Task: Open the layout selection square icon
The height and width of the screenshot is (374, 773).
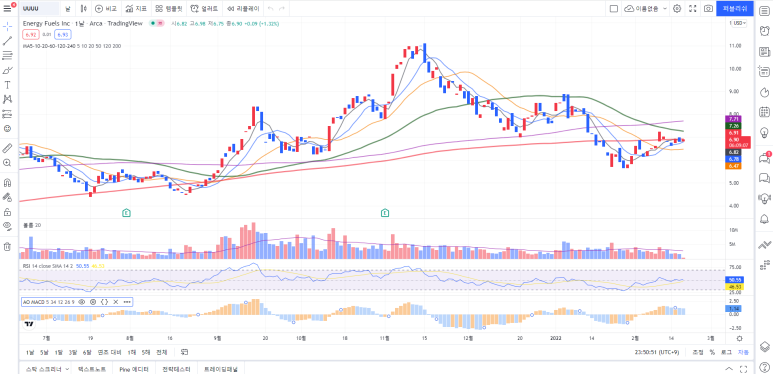Action: [x=614, y=8]
